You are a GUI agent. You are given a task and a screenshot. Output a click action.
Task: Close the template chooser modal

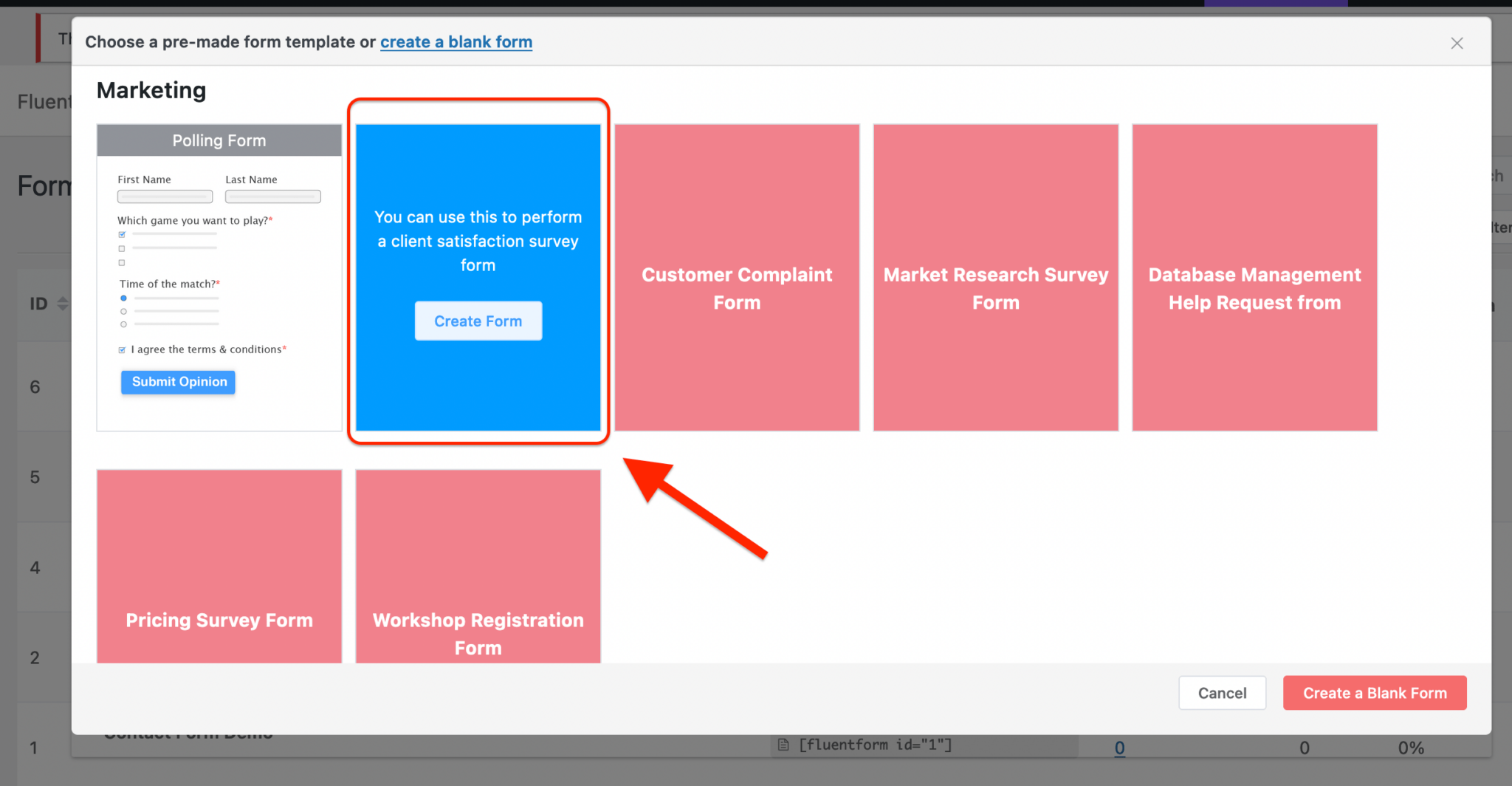(1456, 43)
